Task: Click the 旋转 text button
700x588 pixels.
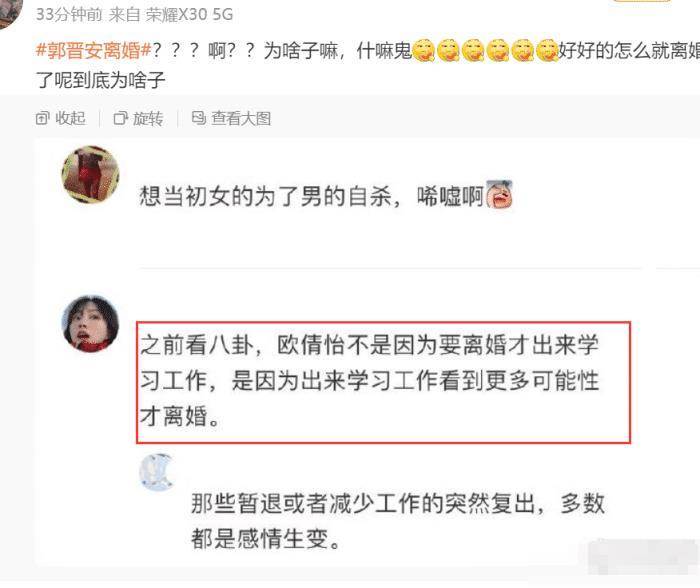Action: tap(148, 118)
